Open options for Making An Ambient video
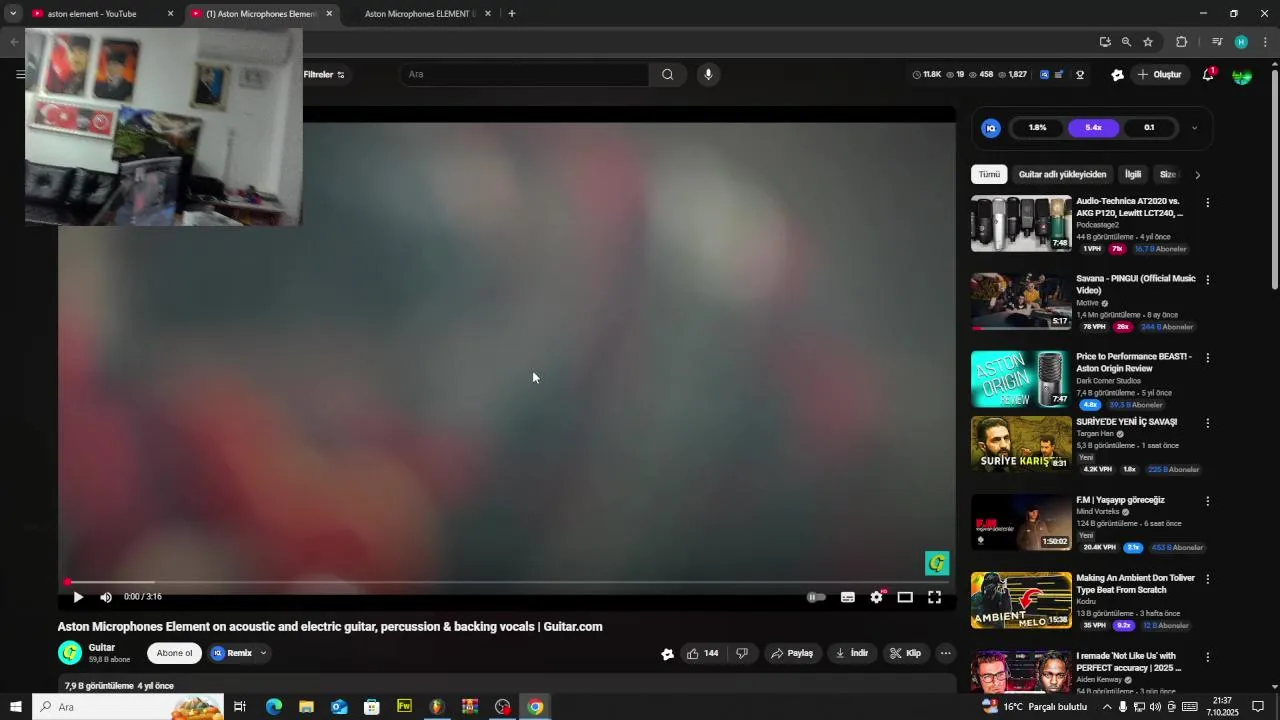 [1207, 579]
